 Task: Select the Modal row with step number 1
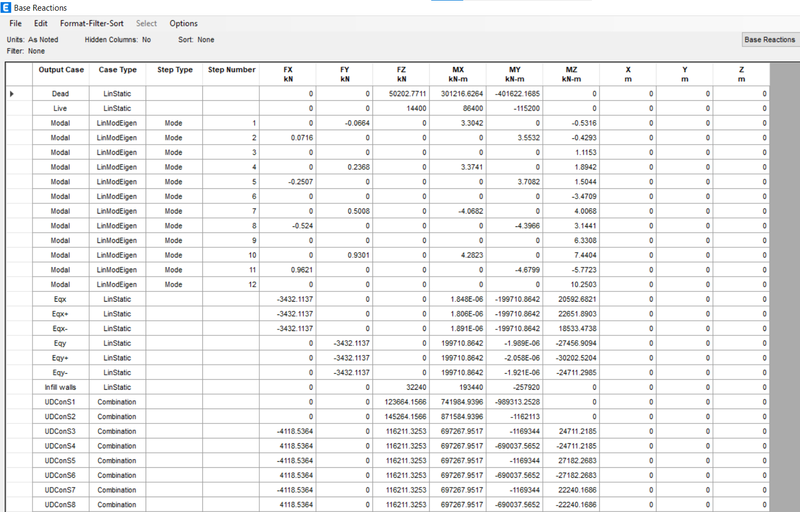tap(388, 123)
